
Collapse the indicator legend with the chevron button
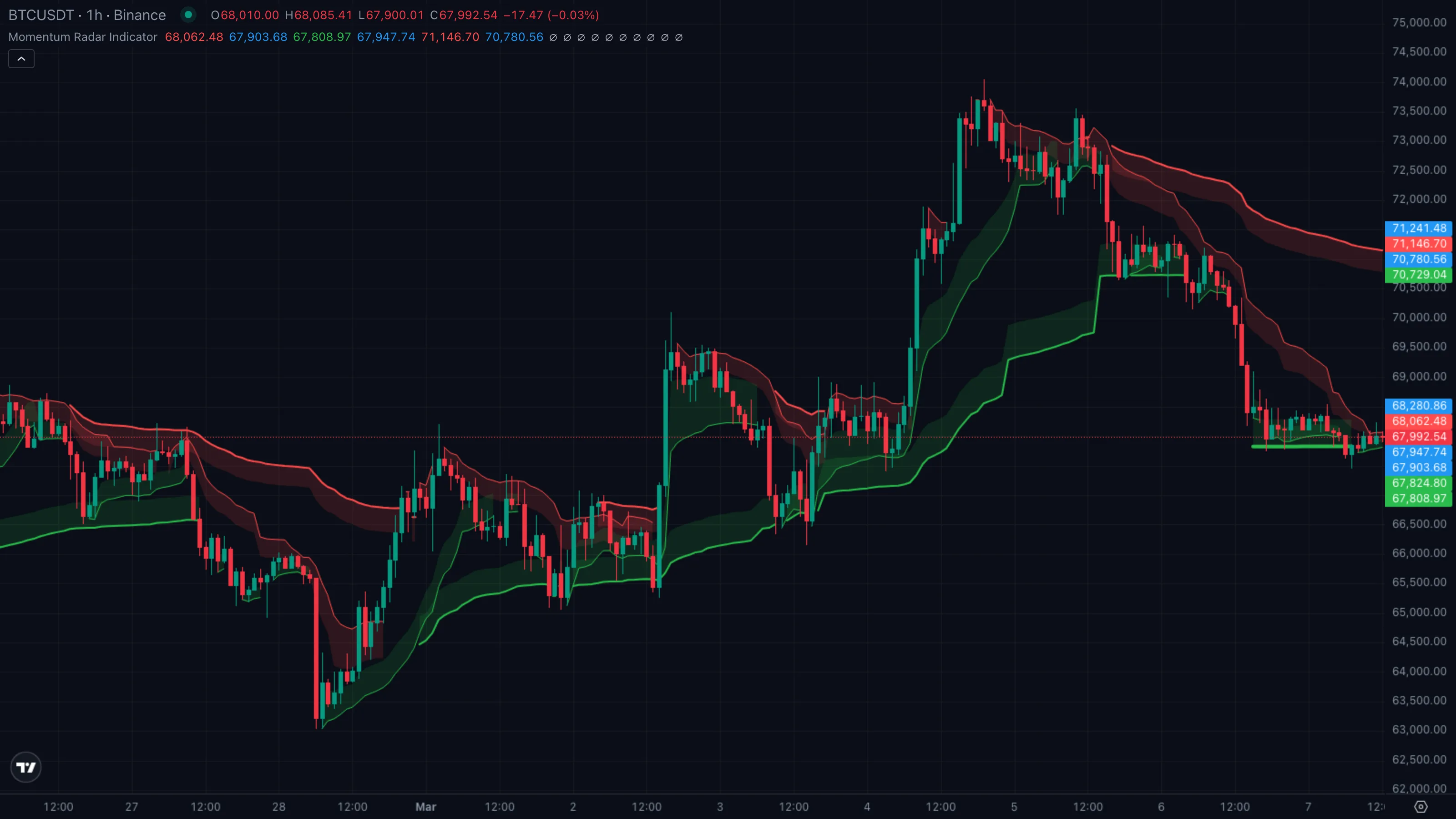tap(21, 59)
